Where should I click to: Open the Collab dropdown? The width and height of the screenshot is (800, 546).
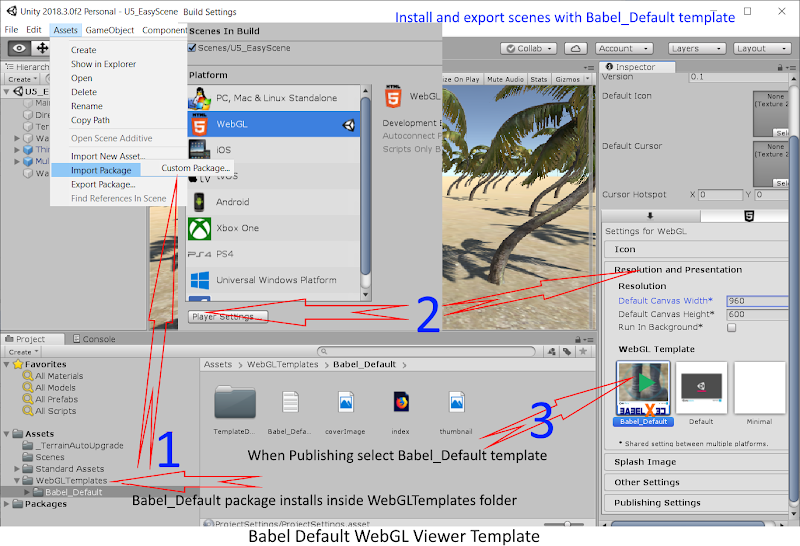pyautogui.click(x=529, y=48)
